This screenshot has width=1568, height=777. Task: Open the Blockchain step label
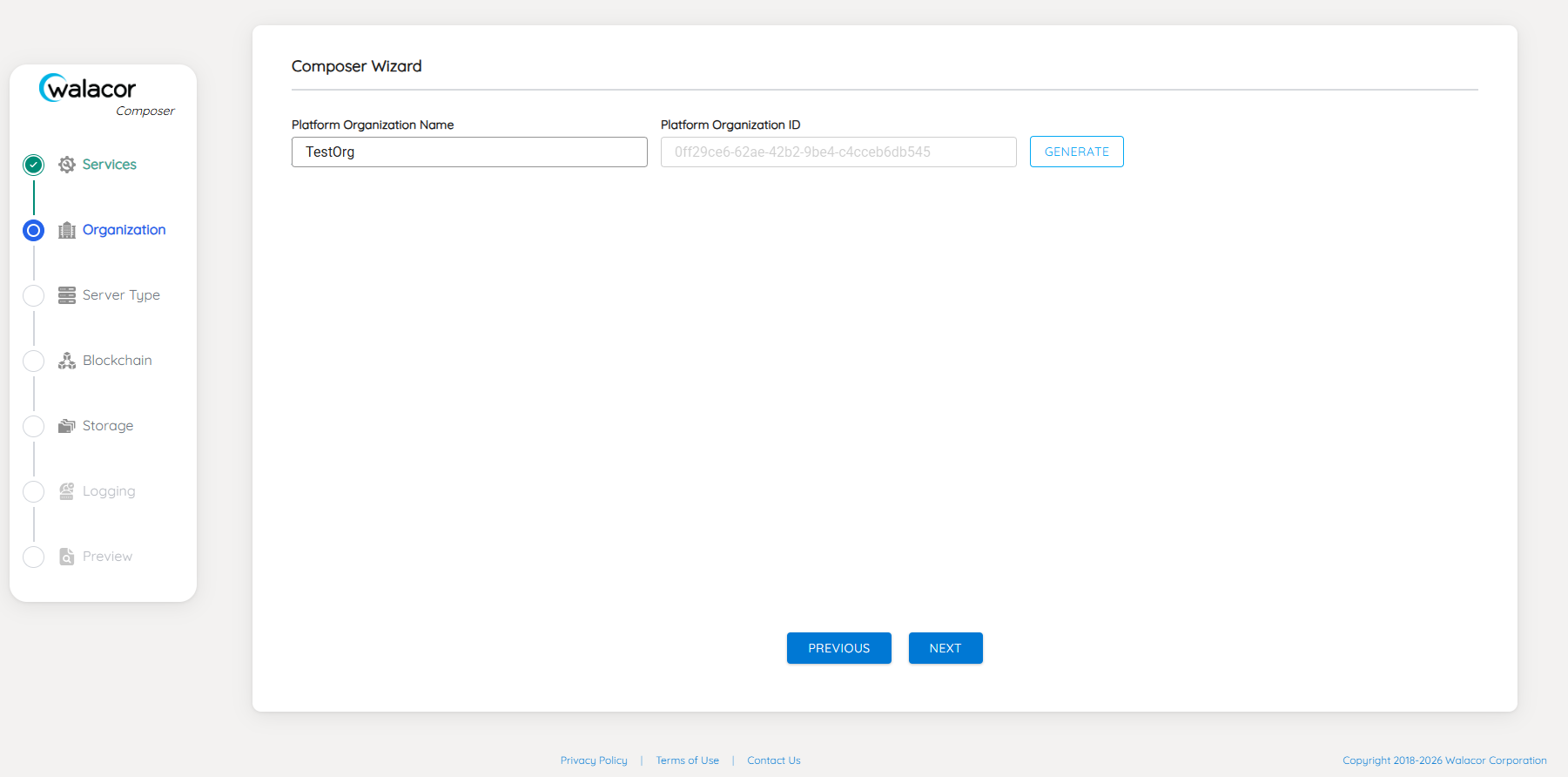118,361
